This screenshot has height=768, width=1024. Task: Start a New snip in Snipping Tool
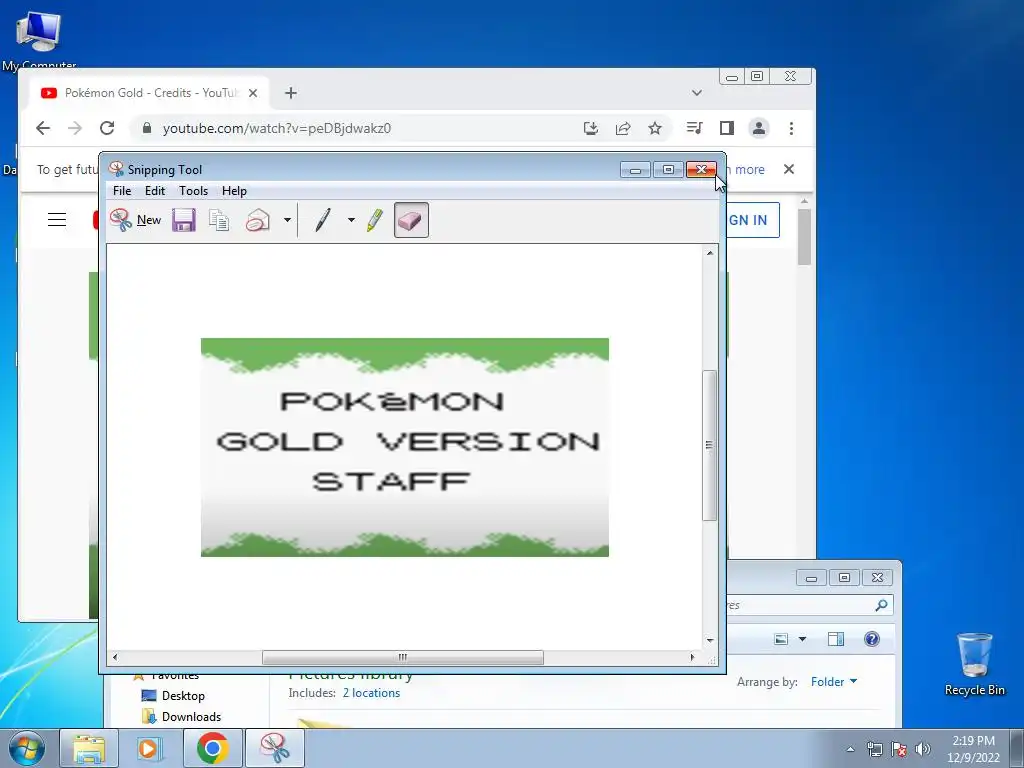click(135, 220)
